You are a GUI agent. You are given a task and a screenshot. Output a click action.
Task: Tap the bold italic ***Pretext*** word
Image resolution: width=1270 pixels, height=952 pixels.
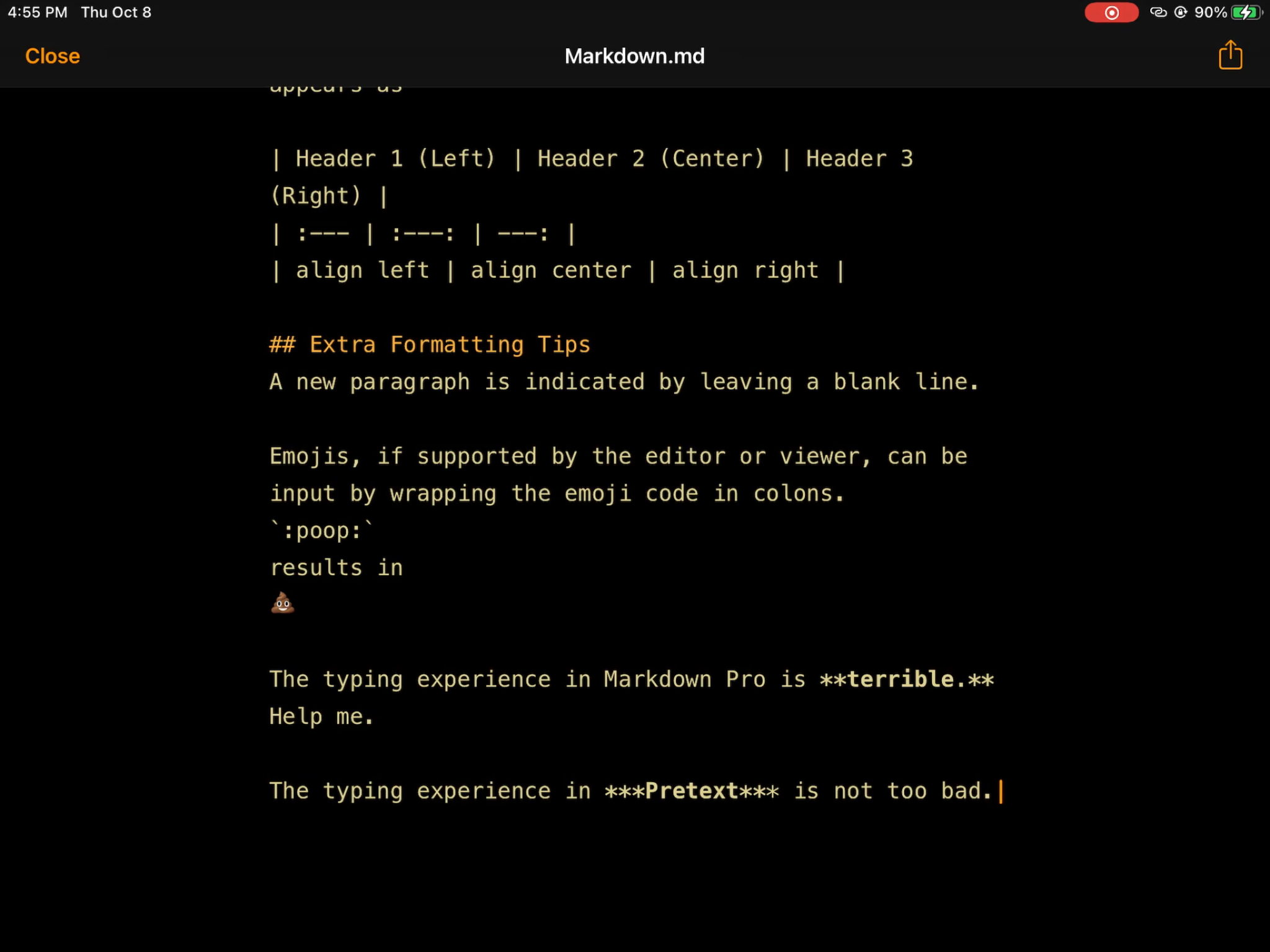pyautogui.click(x=692, y=791)
